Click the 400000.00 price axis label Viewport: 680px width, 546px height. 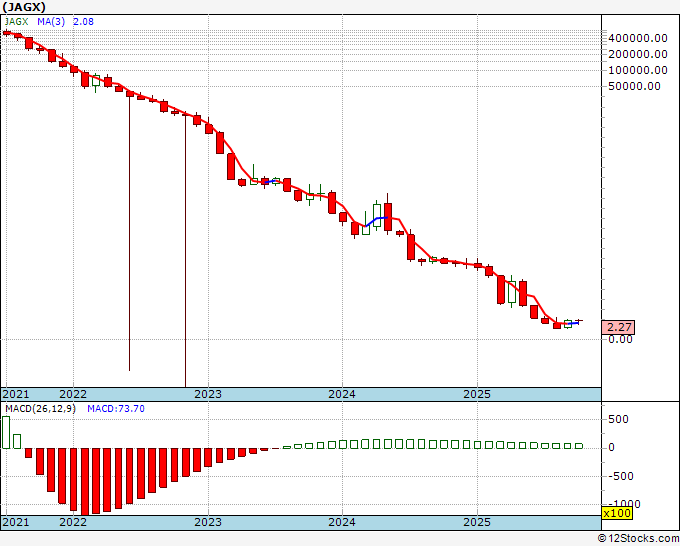tap(638, 38)
